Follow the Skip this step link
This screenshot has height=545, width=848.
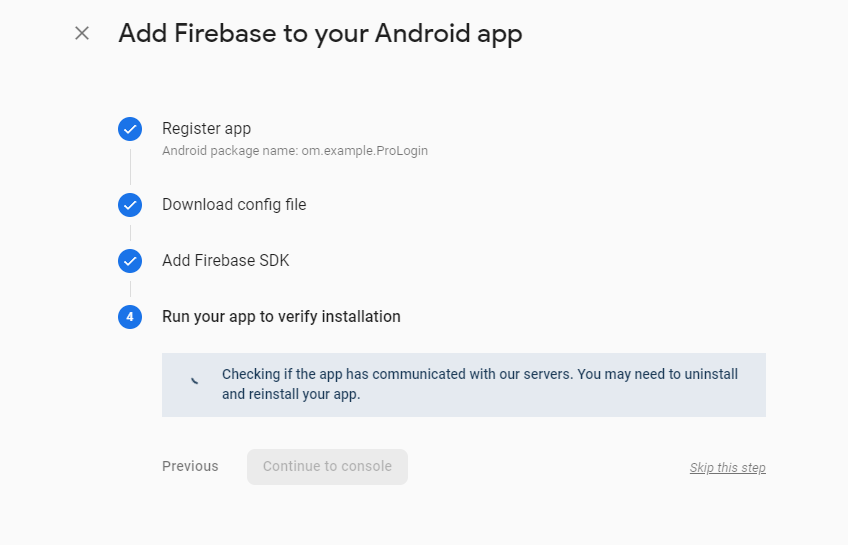click(727, 468)
